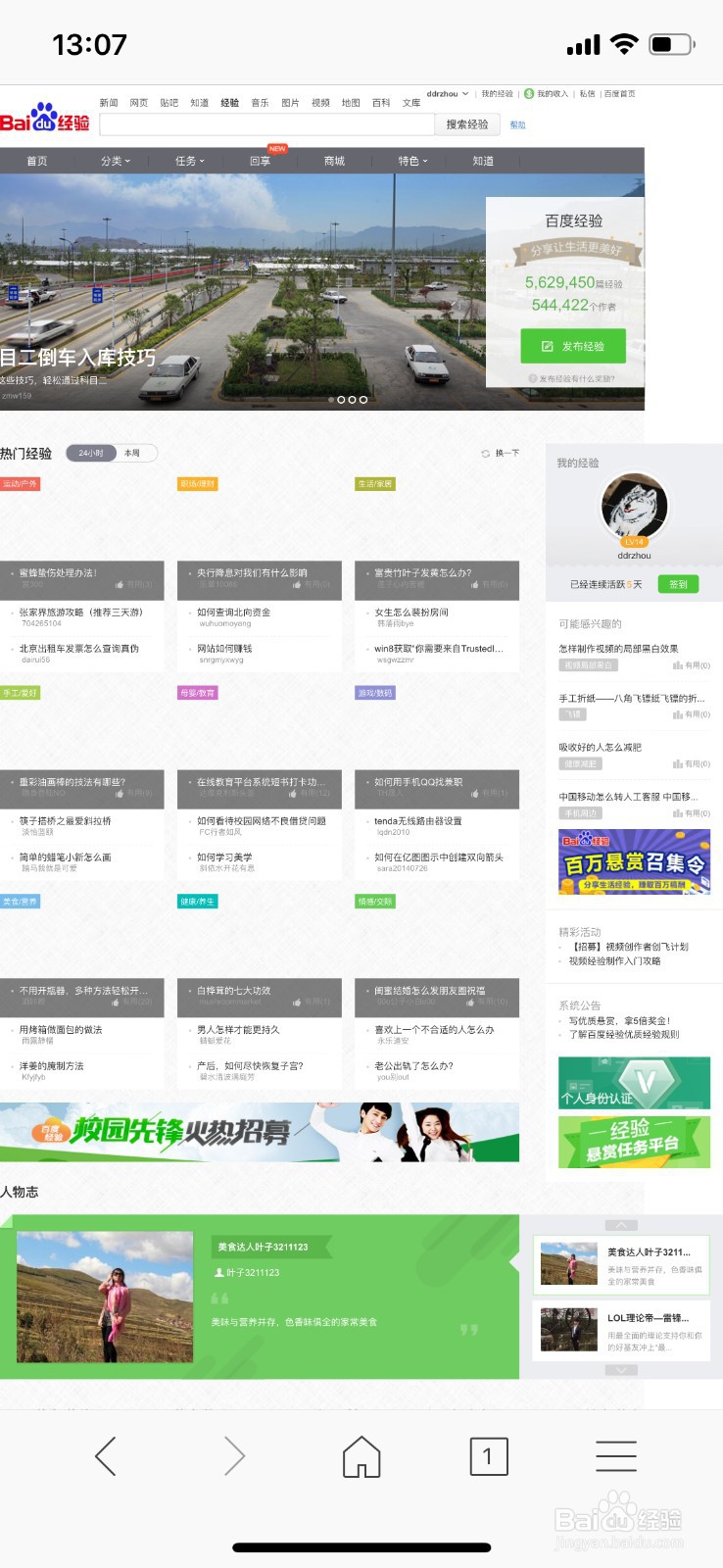This screenshot has width=723, height=1568.
Task: Open the 商城 nav tab
Action: [x=335, y=161]
